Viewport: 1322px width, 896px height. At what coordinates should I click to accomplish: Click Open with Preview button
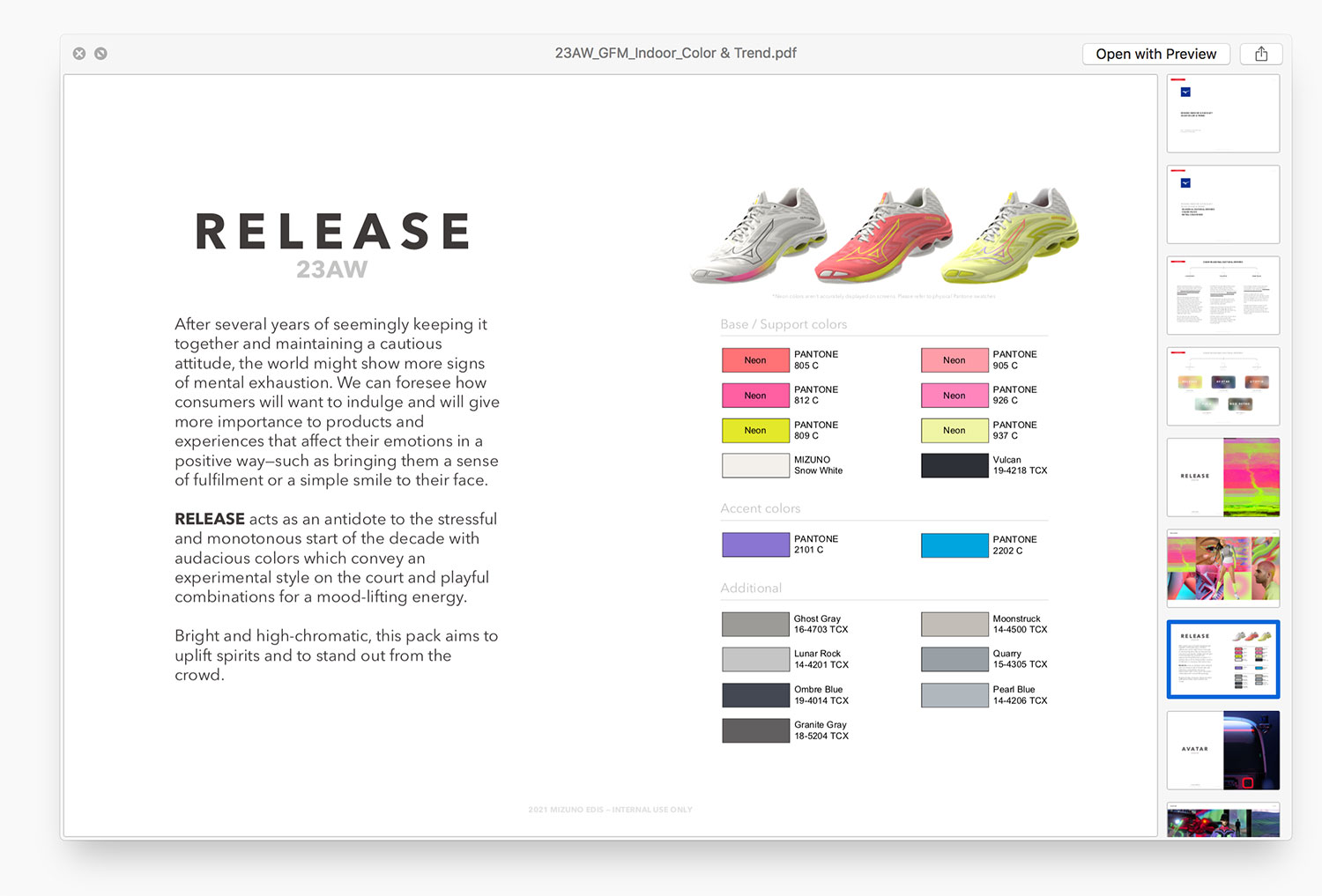click(1155, 54)
